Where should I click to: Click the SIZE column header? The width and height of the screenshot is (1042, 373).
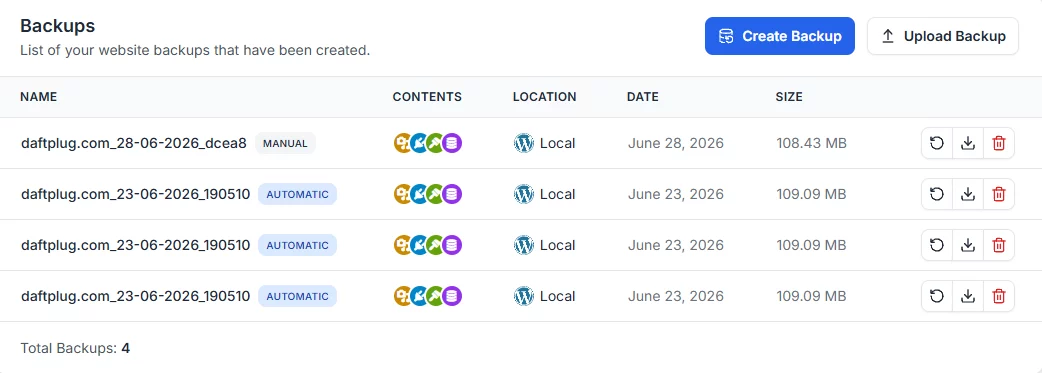pos(789,97)
